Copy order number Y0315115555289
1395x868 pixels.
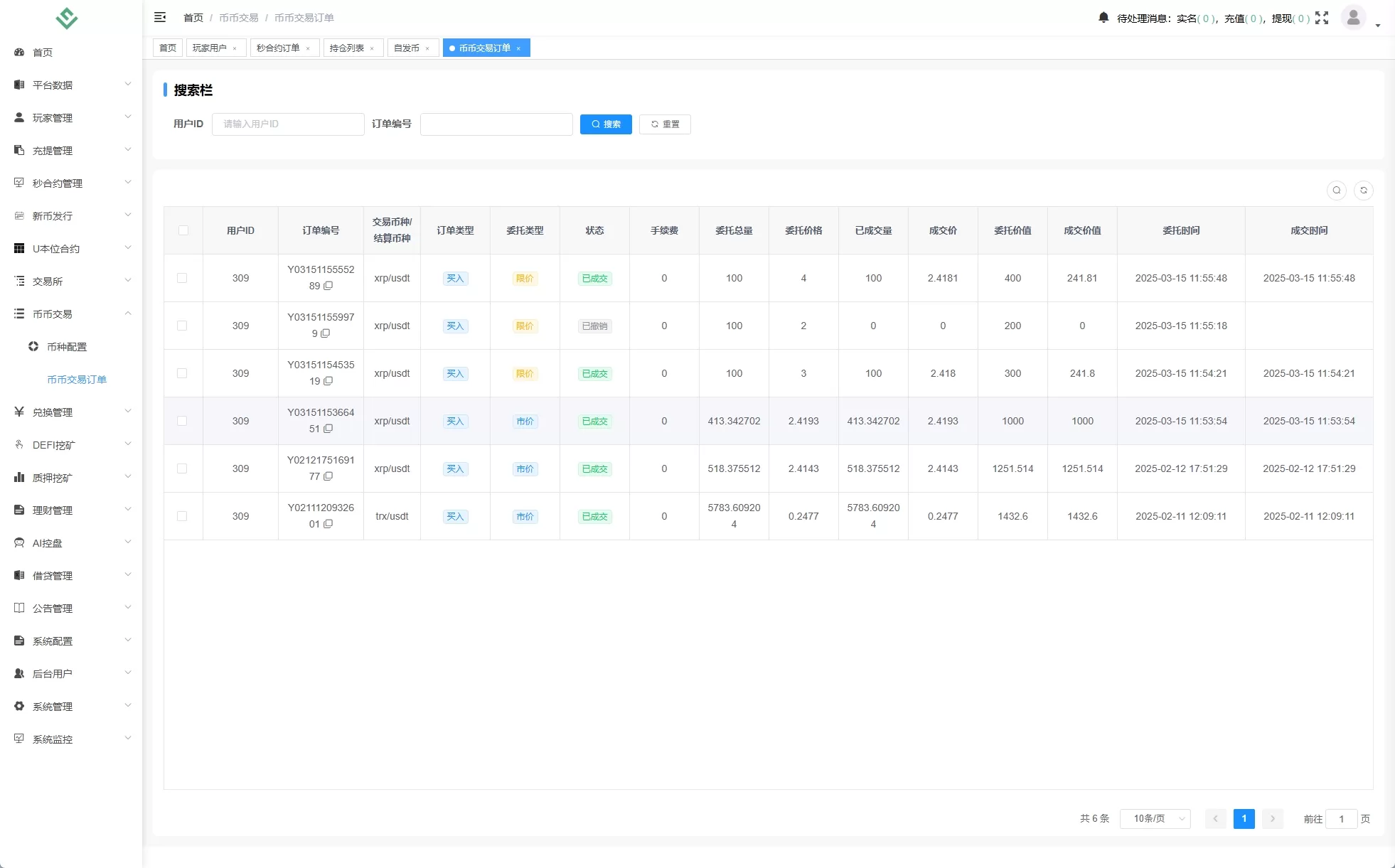[328, 286]
